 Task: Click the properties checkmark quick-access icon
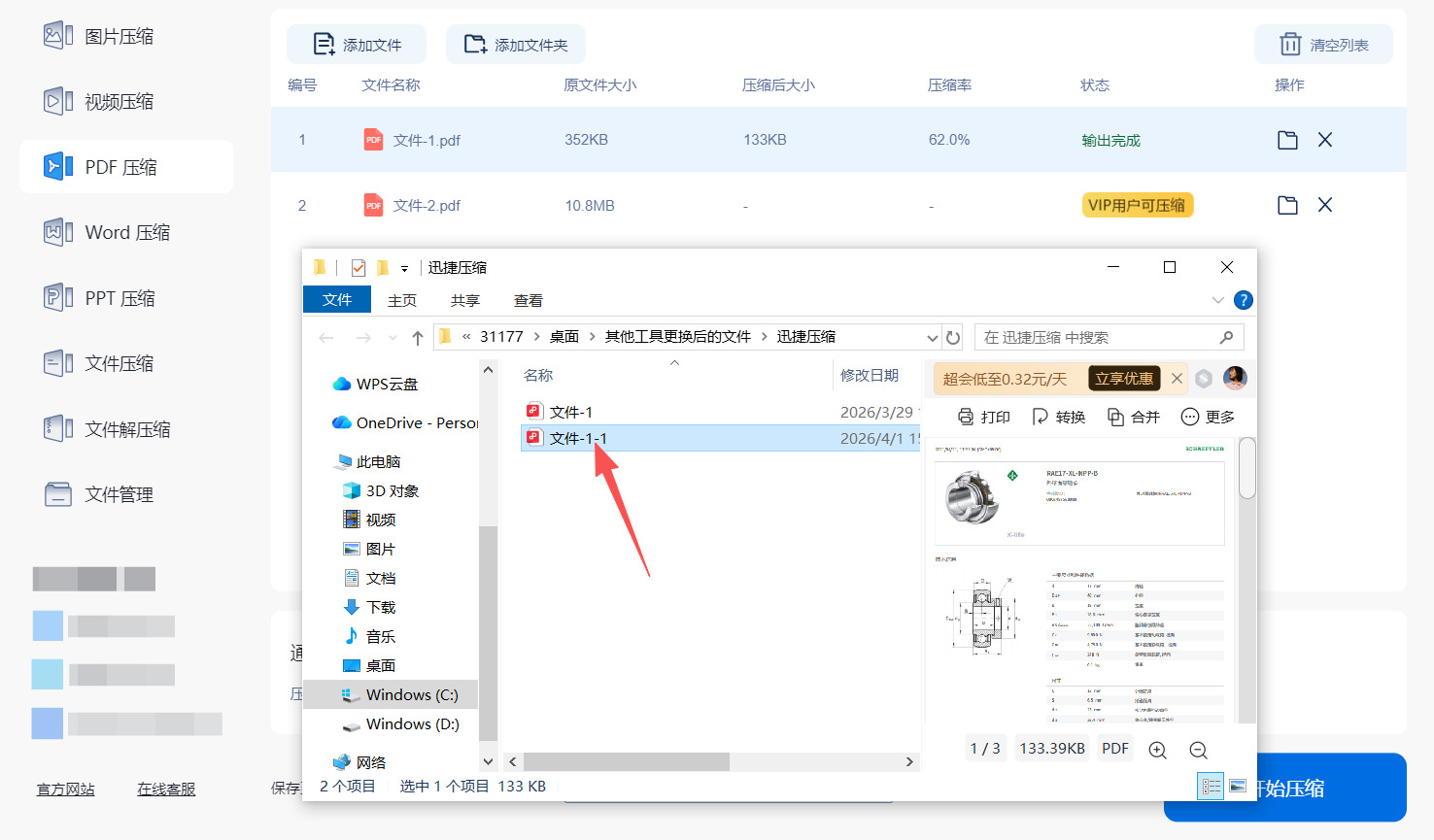tap(358, 268)
